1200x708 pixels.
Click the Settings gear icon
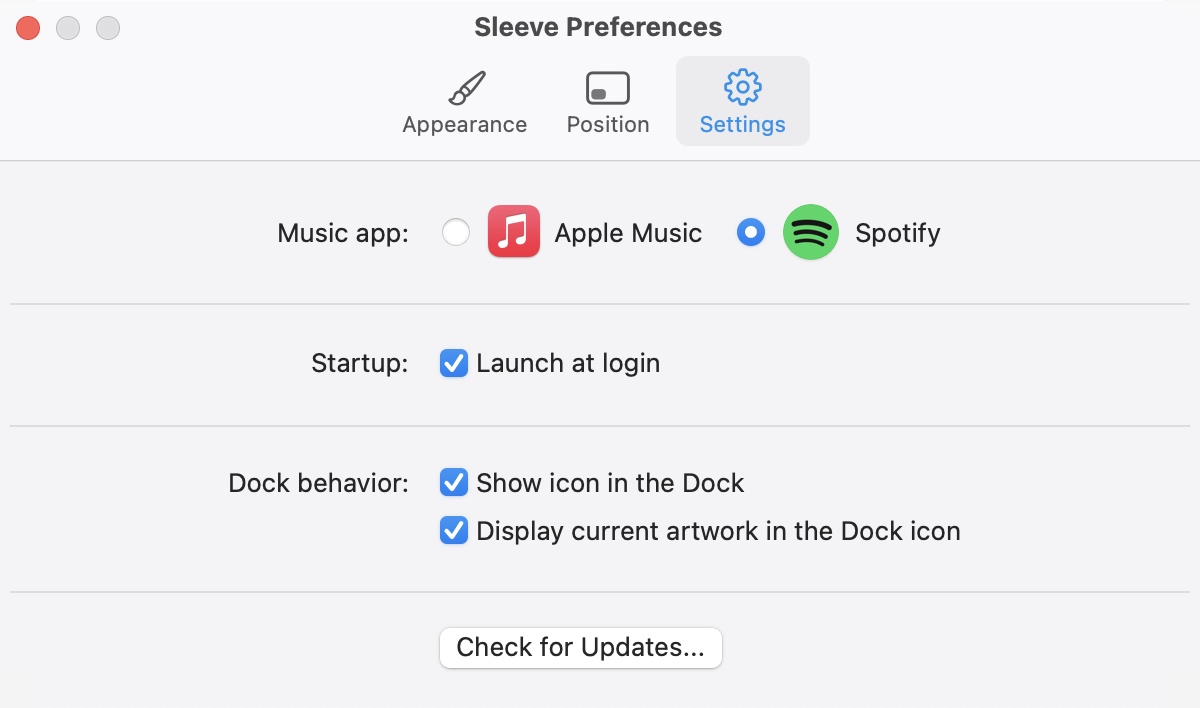point(742,88)
